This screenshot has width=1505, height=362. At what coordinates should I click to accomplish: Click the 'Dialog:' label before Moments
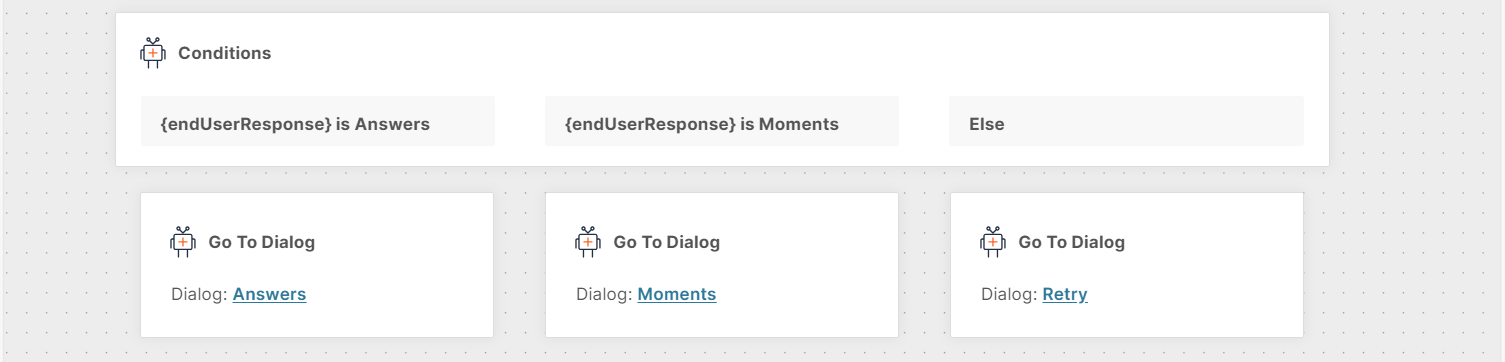[605, 294]
